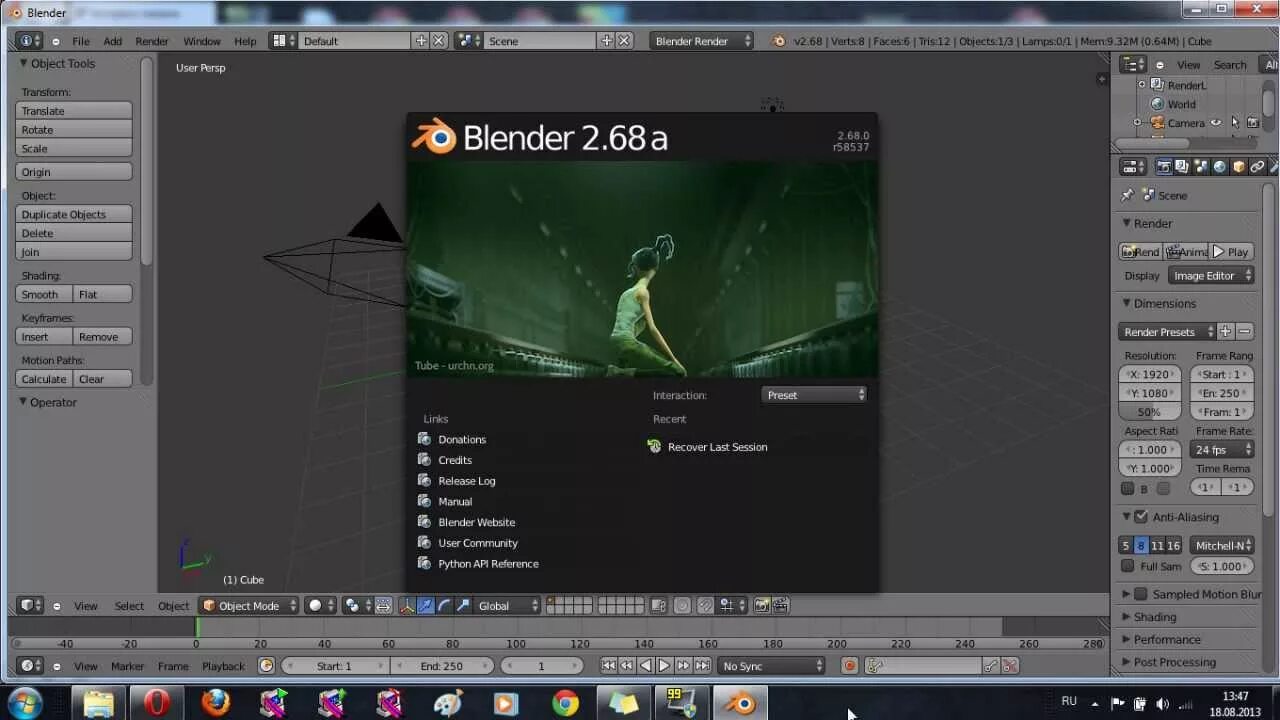The image size is (1280, 720).
Task: Select the translate manipulator arrow icon
Action: coord(426,605)
